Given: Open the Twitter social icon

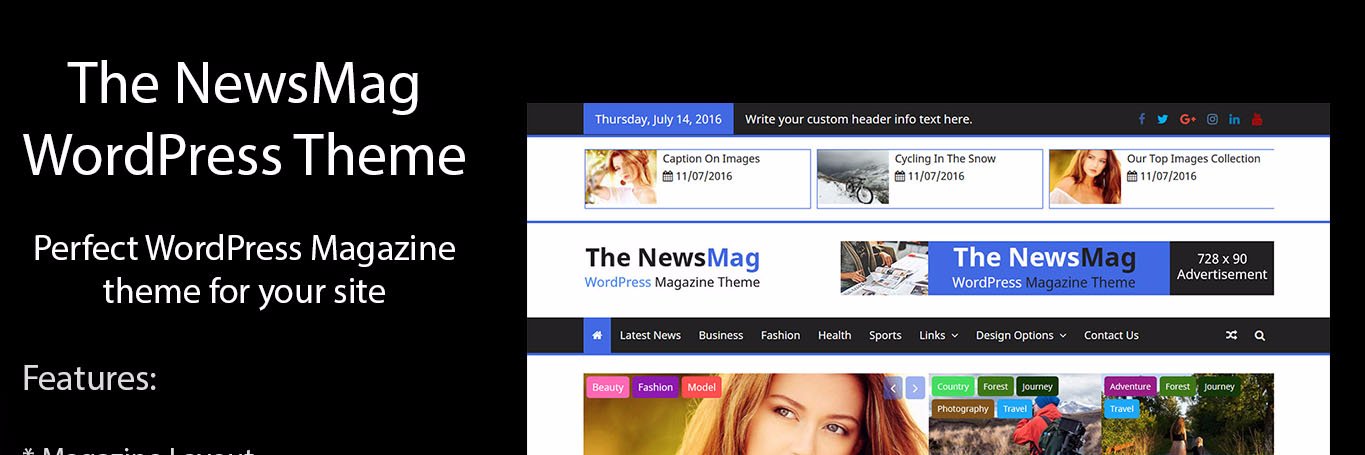Looking at the screenshot, I should (x=1163, y=119).
